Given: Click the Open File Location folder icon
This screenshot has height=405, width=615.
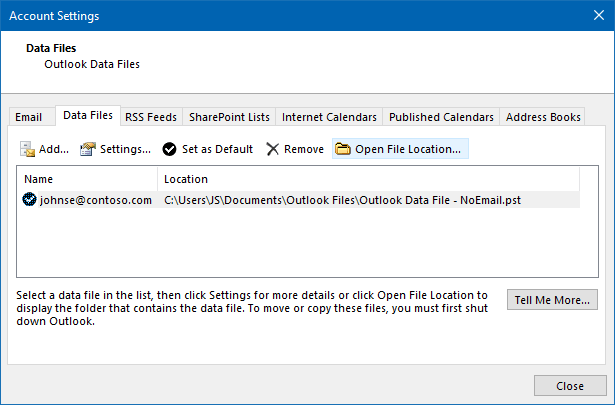Looking at the screenshot, I should point(343,149).
